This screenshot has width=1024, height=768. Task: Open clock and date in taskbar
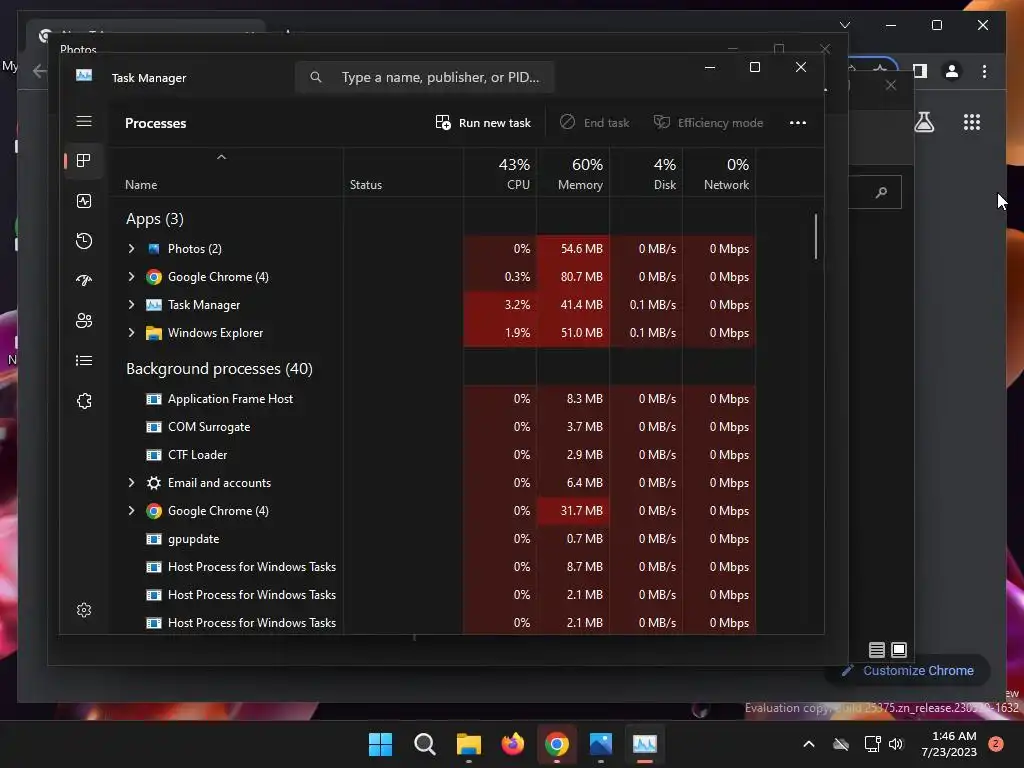(x=949, y=744)
